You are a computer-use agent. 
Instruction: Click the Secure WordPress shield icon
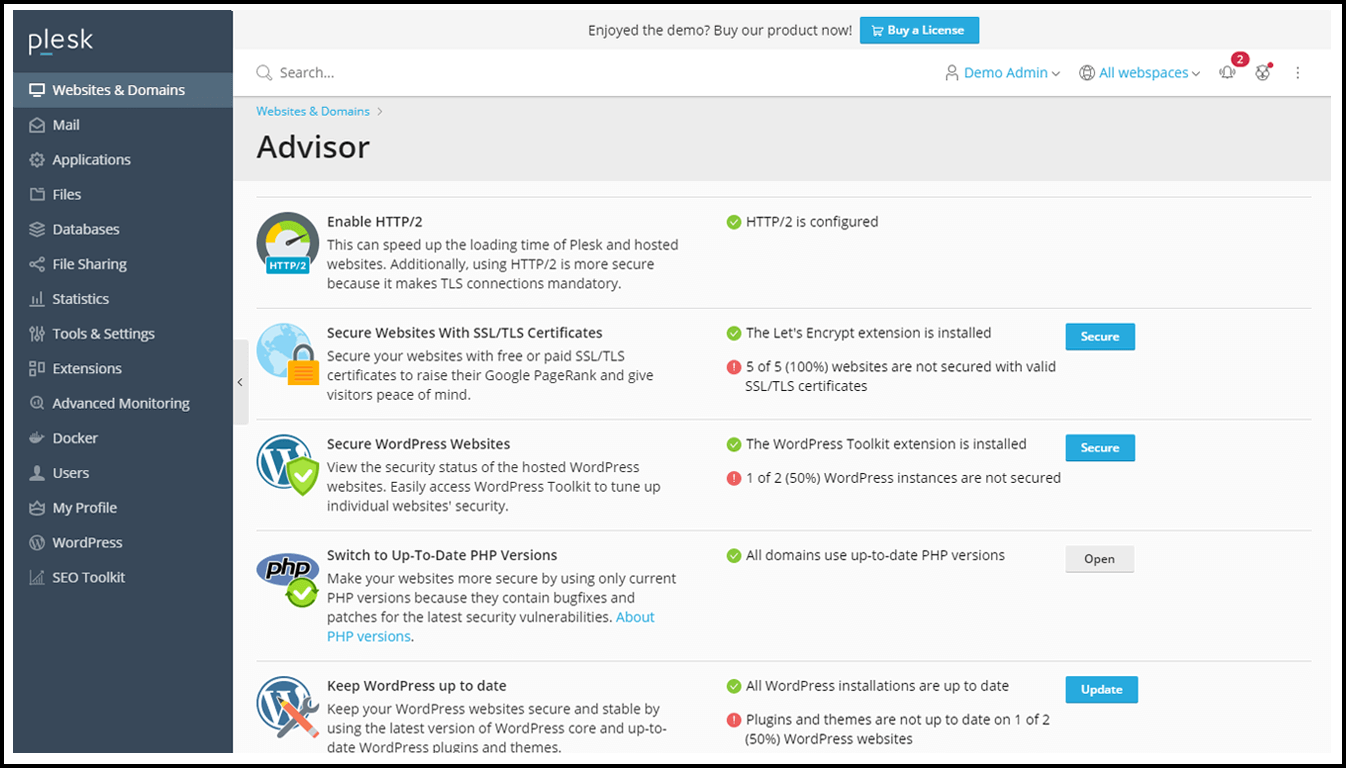coord(288,465)
